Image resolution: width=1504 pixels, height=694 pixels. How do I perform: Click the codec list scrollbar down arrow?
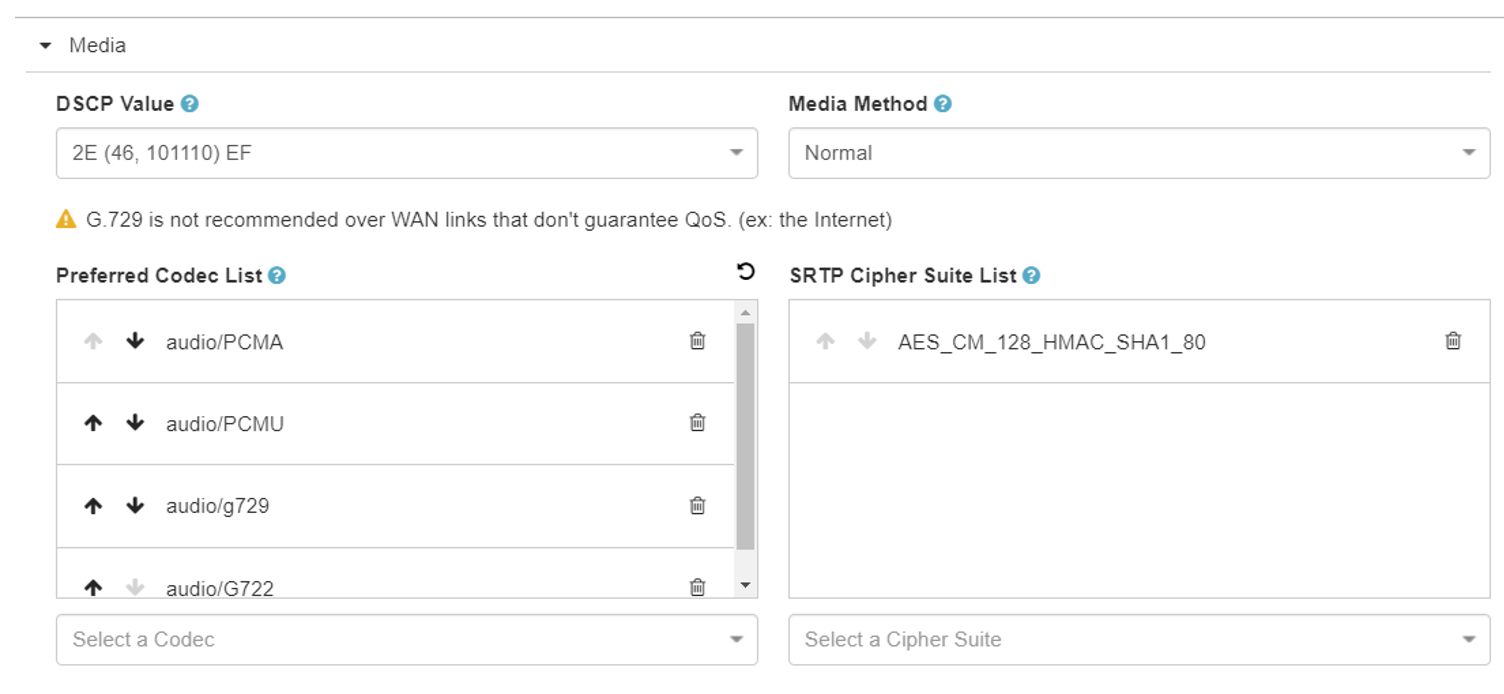pyautogui.click(x=745, y=585)
